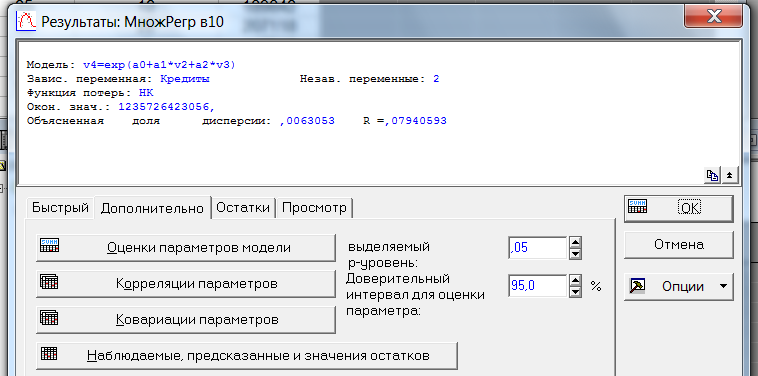The height and width of the screenshot is (376, 758).
Task: Click the confidence interval field 95,0
Action: pos(537,286)
